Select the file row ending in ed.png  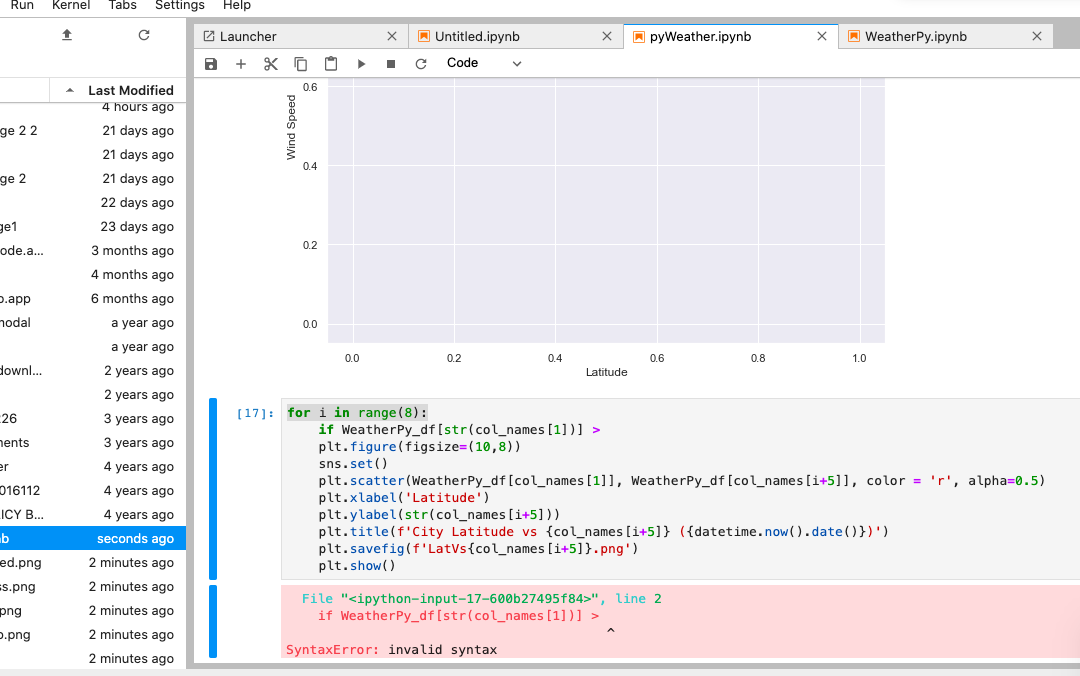pyautogui.click(x=93, y=563)
